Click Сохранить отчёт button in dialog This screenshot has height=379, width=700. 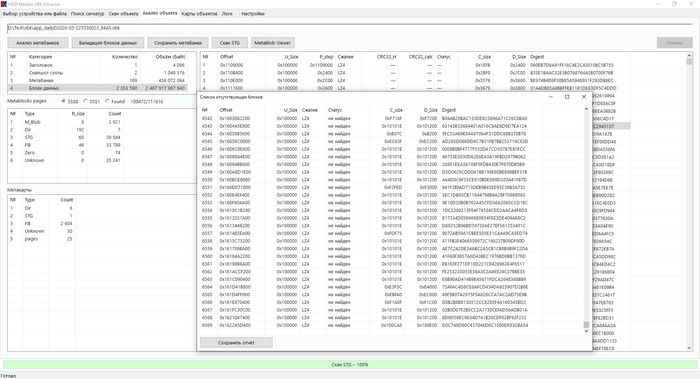pos(236,343)
